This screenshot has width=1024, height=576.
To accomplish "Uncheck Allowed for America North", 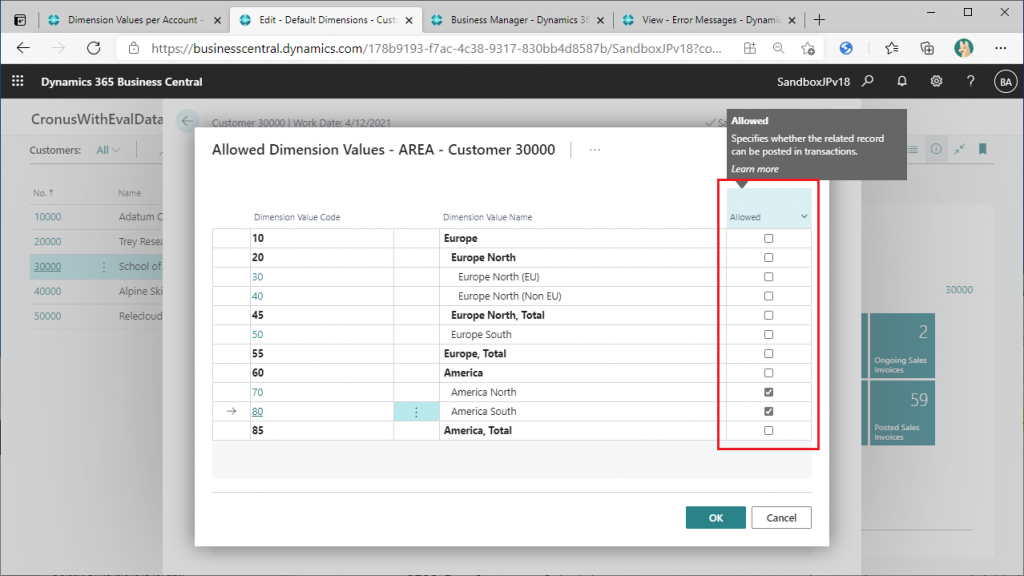I will 769,392.
